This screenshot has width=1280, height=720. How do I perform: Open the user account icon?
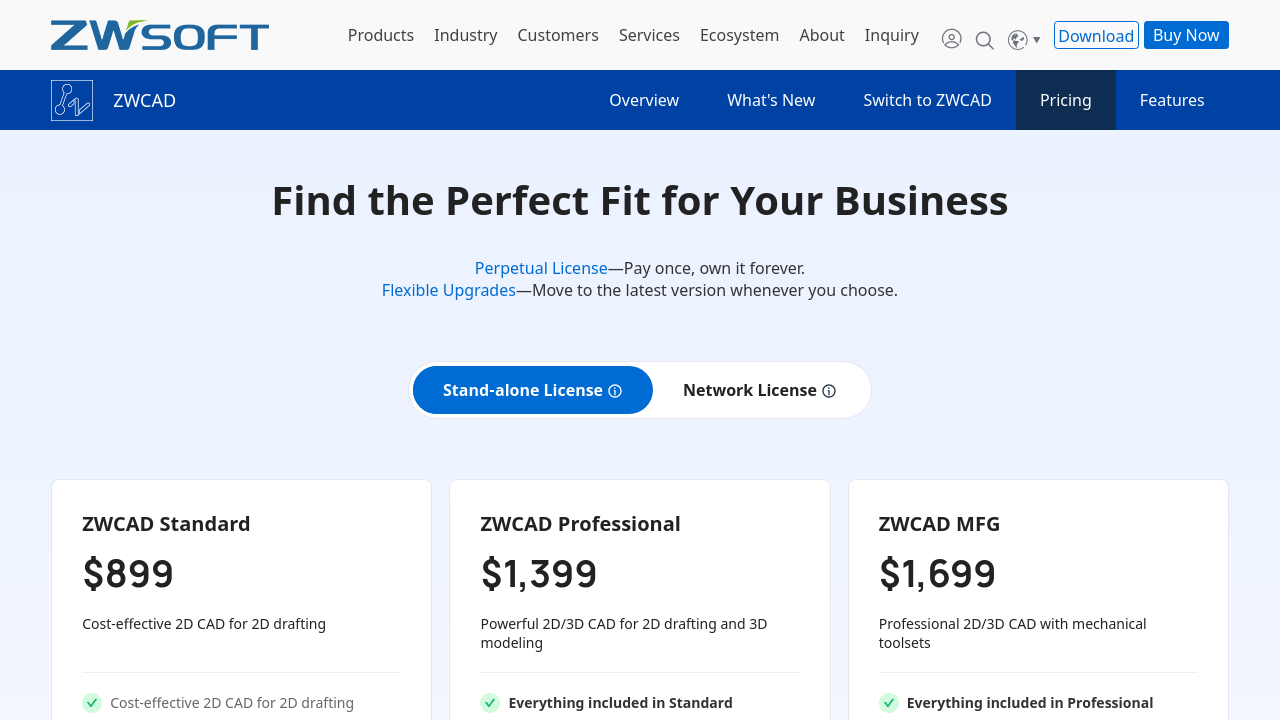[951, 39]
